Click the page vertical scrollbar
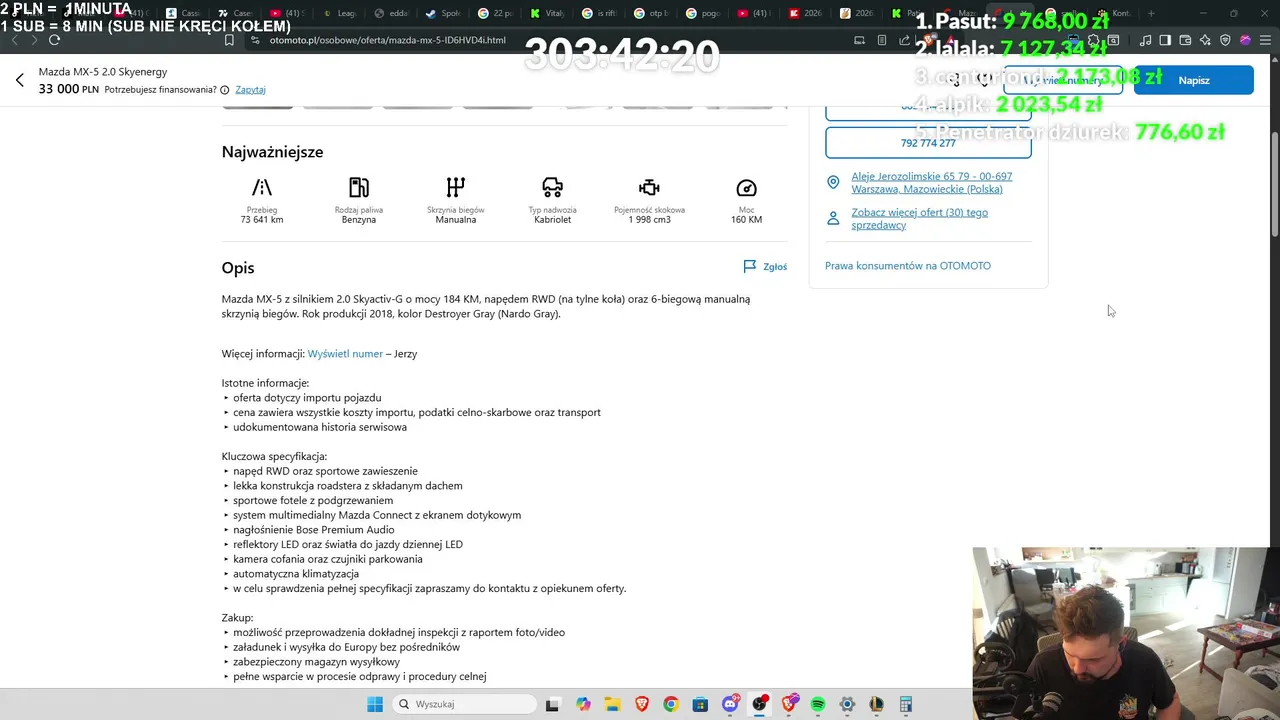1280x720 pixels. point(1274,185)
